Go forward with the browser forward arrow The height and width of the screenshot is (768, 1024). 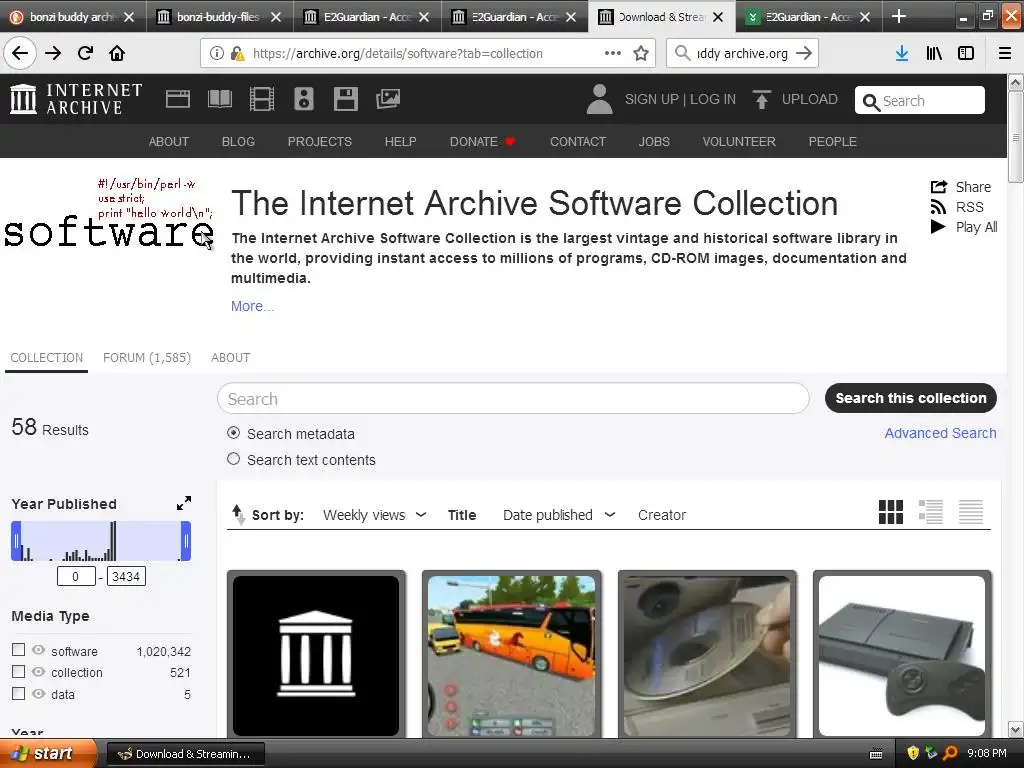53,53
